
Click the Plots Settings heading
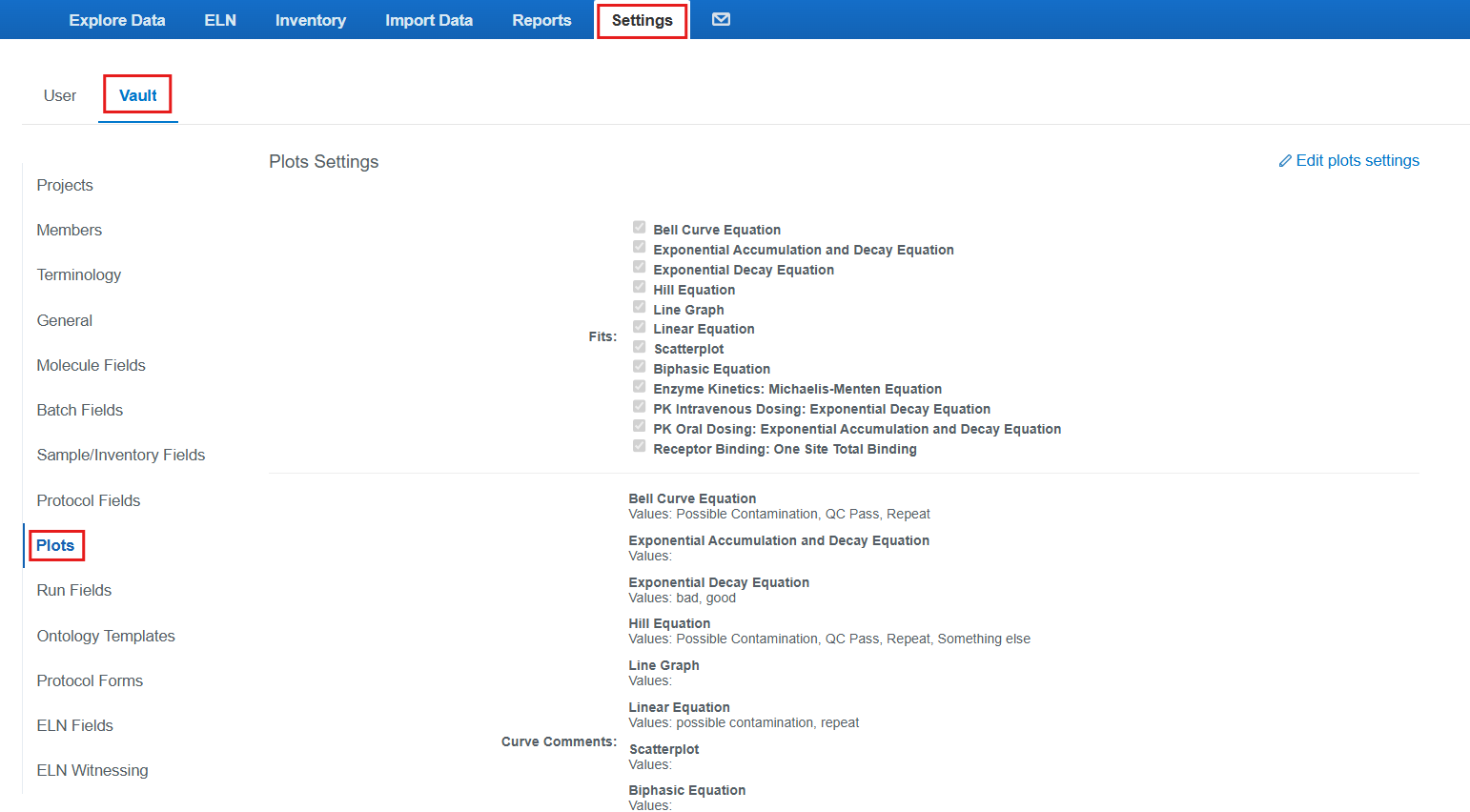(x=324, y=162)
